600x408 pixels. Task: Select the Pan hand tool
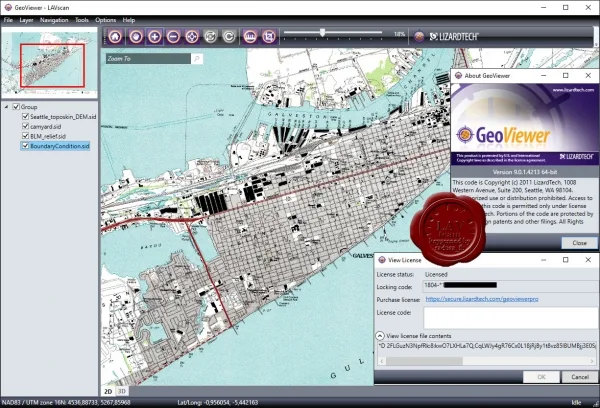coord(136,37)
